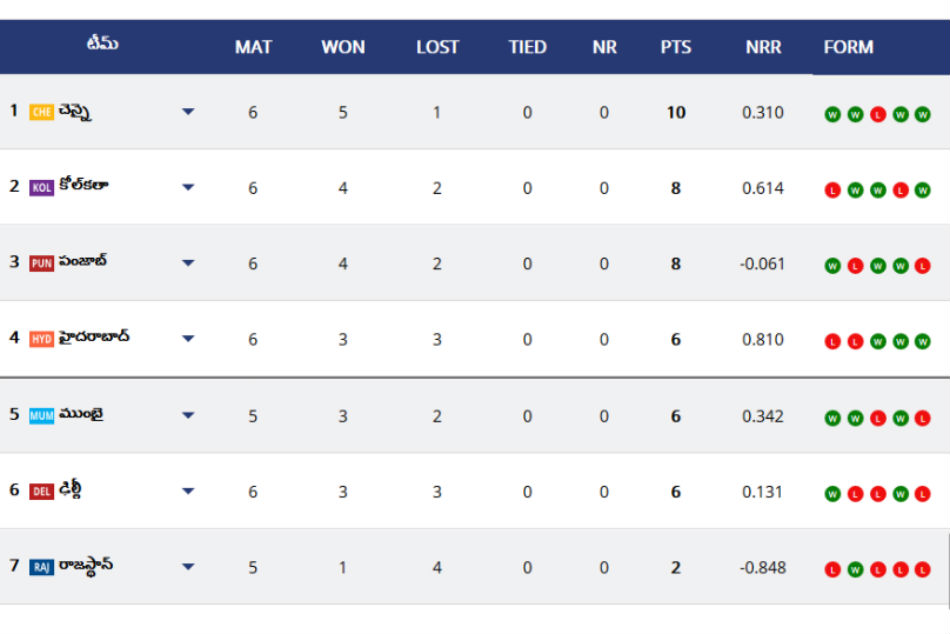
Task: Click the DEL team badge icon
Action: click(41, 491)
